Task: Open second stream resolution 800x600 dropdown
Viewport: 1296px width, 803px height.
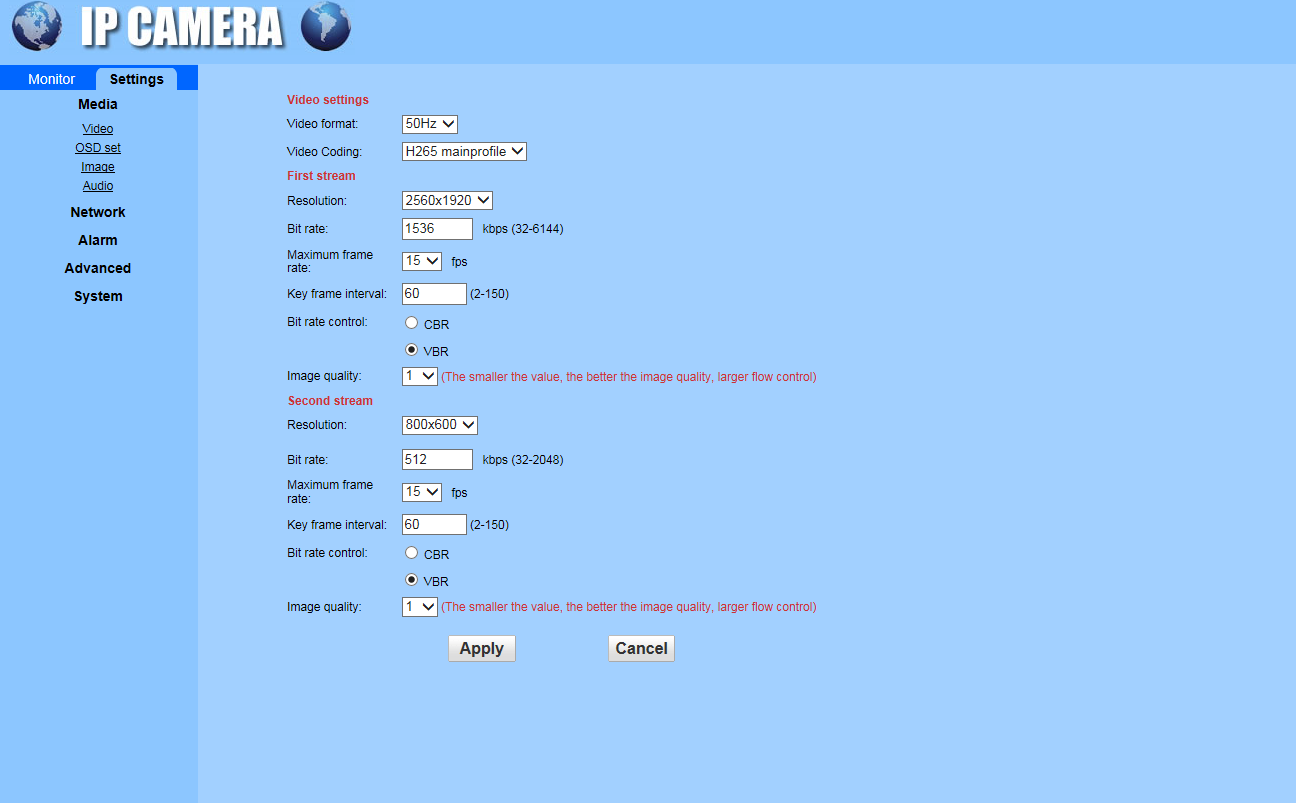Action: [440, 425]
